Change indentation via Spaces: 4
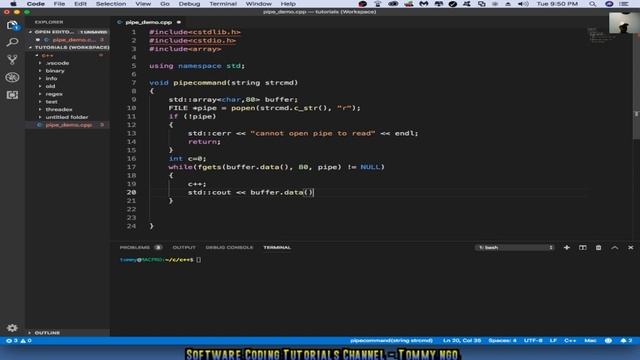Image resolution: width=640 pixels, height=360 pixels. (502, 340)
